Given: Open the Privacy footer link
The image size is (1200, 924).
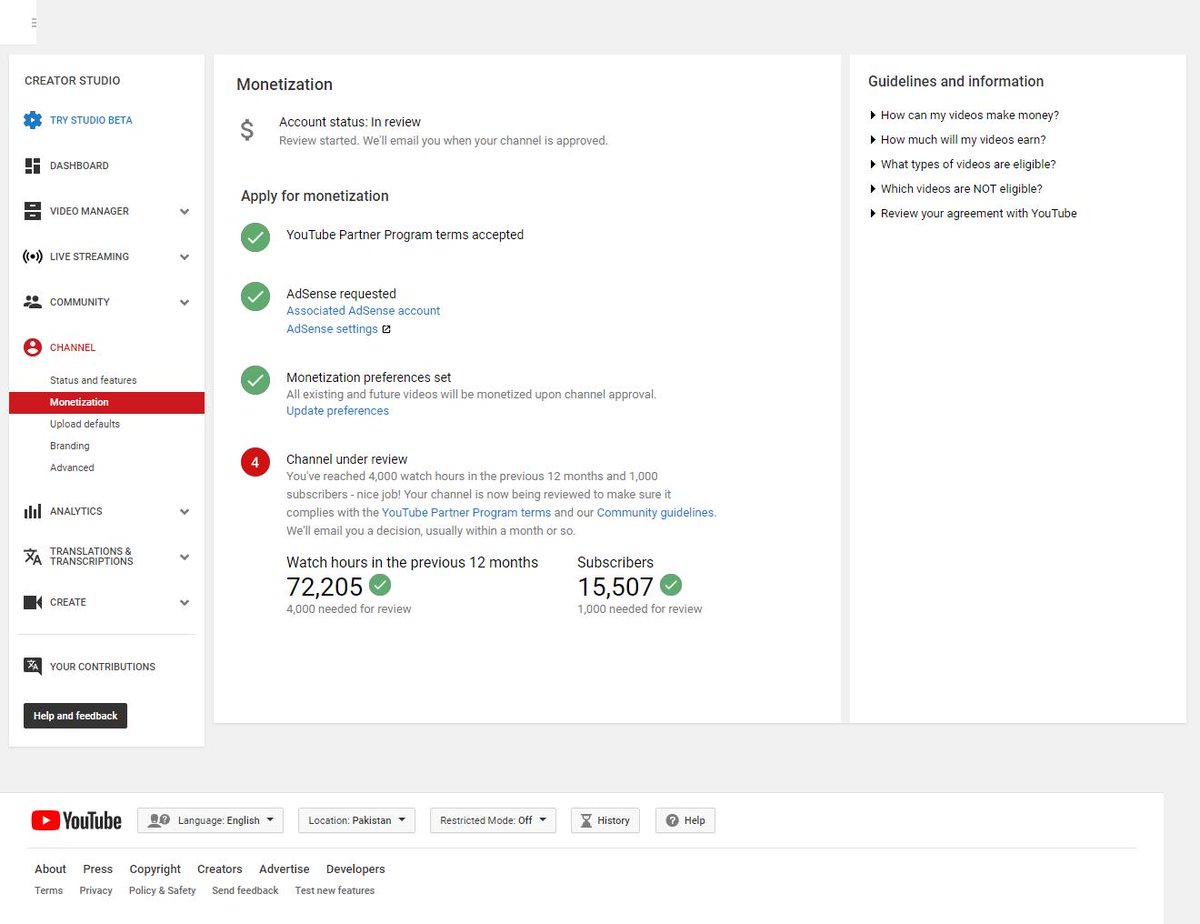Looking at the screenshot, I should [x=96, y=890].
